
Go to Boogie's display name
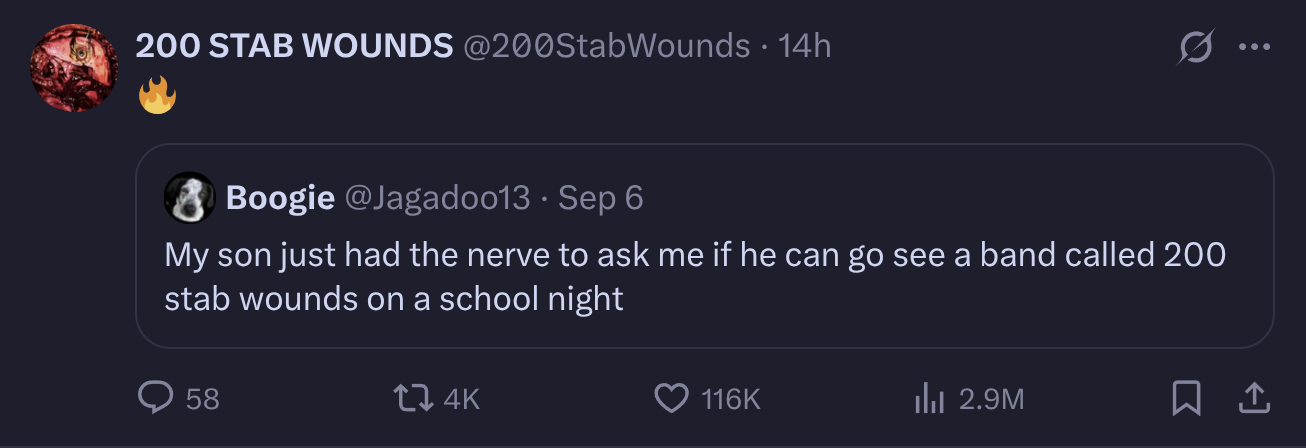(281, 198)
